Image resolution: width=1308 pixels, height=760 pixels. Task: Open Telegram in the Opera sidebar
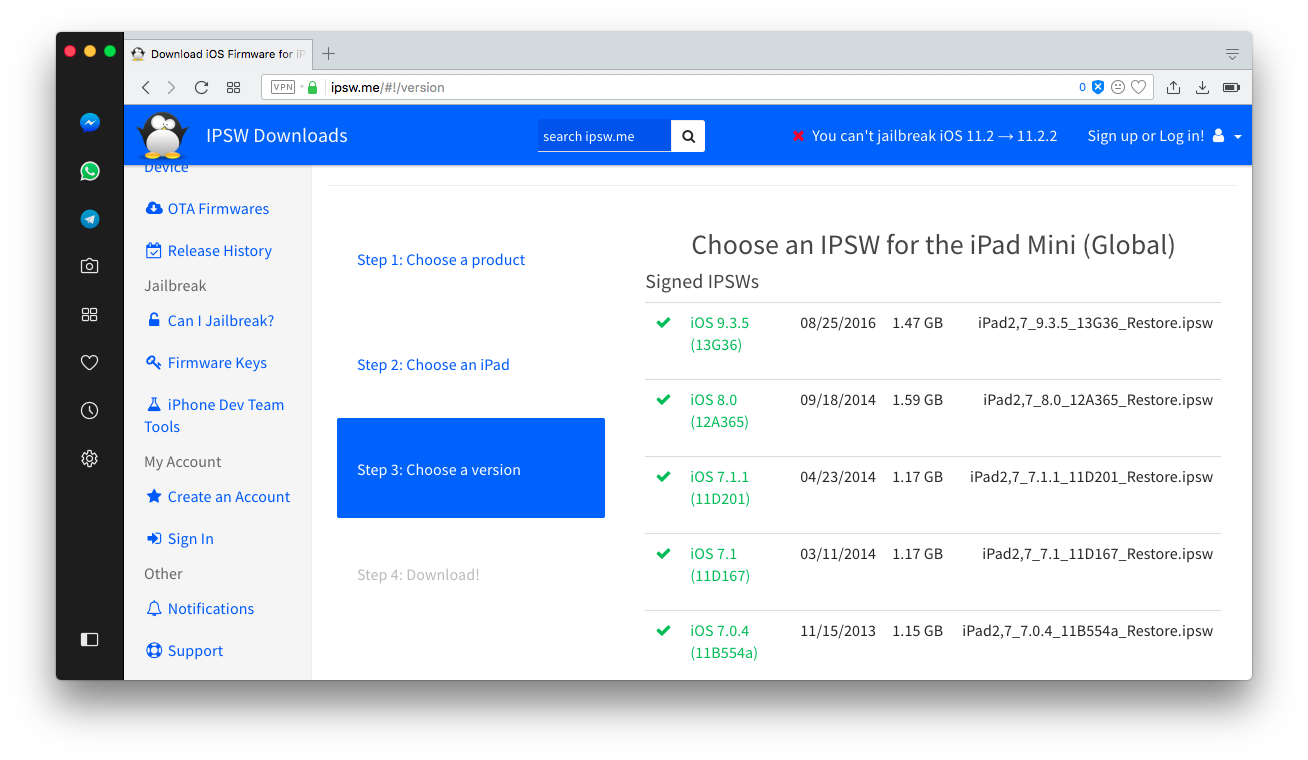point(90,219)
